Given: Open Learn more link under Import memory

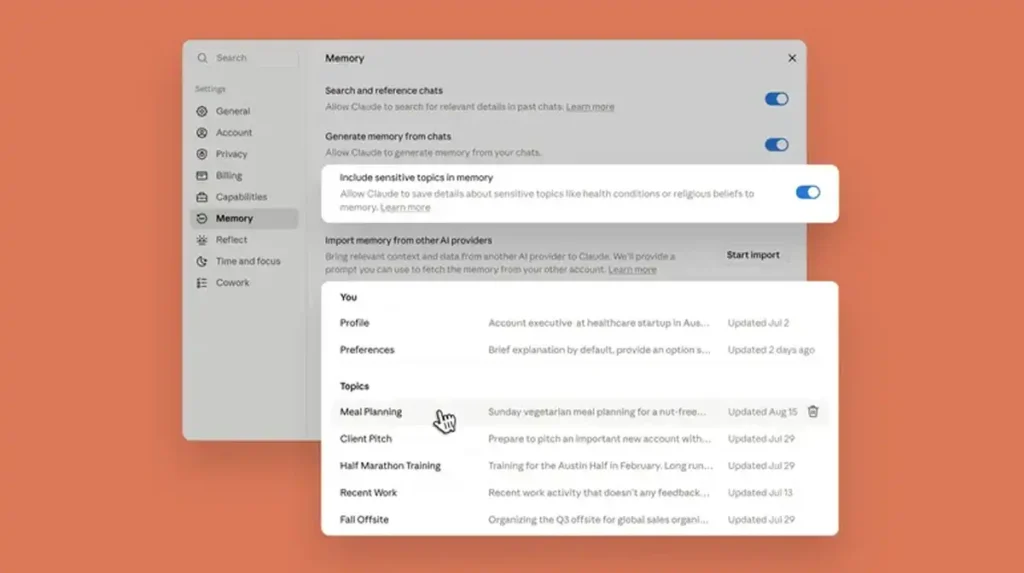Looking at the screenshot, I should coord(632,270).
